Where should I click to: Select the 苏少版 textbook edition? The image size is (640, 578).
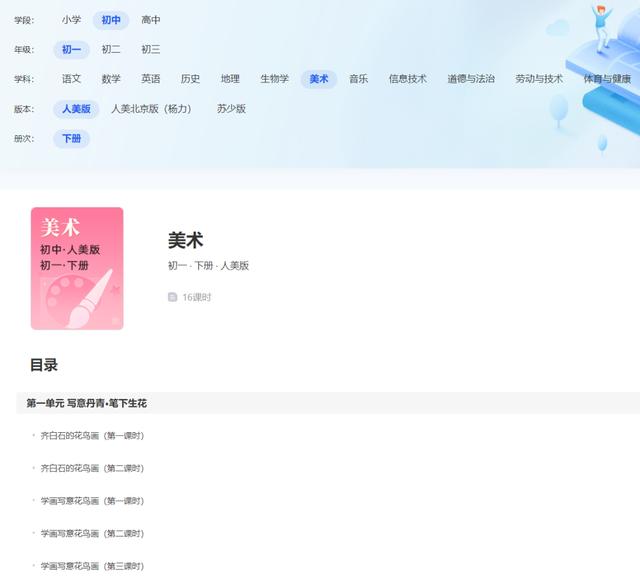coord(231,109)
